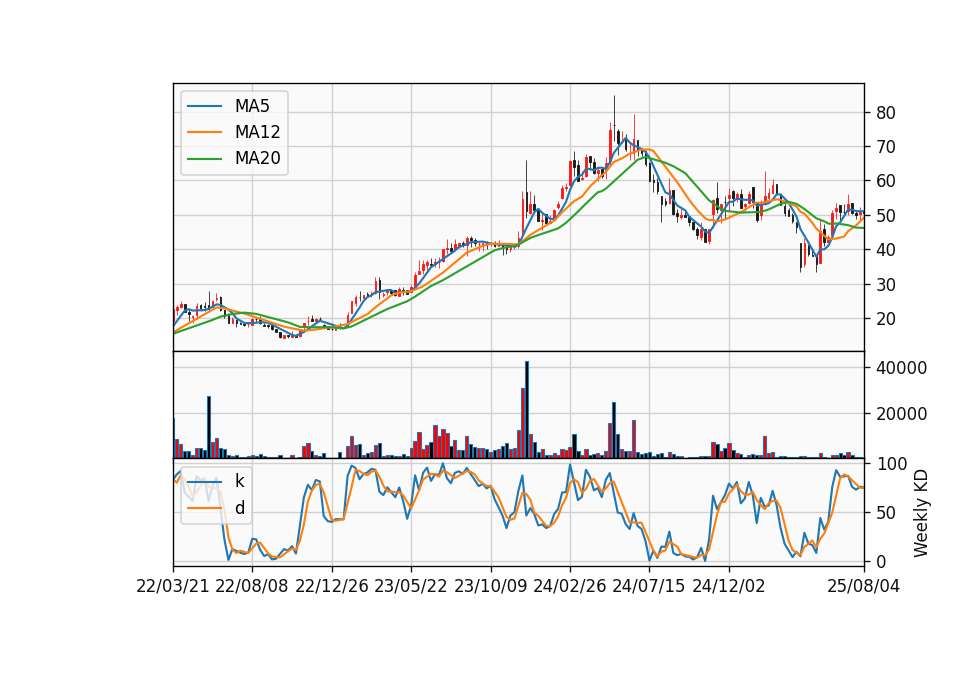Click the 25/08/04 date label
Image resolution: width=960 pixels, height=690 pixels.
[x=863, y=586]
